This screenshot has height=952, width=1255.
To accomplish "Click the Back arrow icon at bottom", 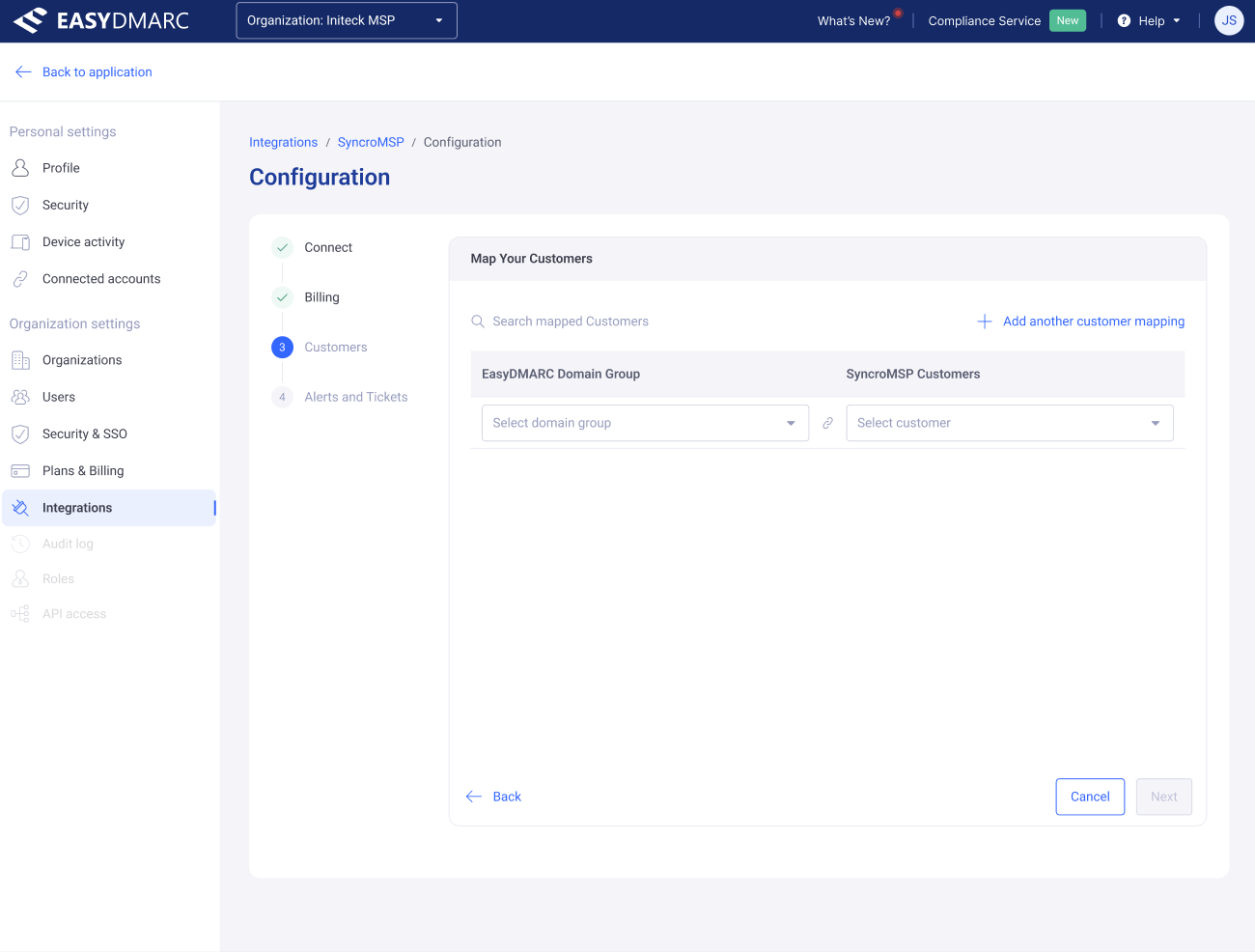I will [x=474, y=797].
